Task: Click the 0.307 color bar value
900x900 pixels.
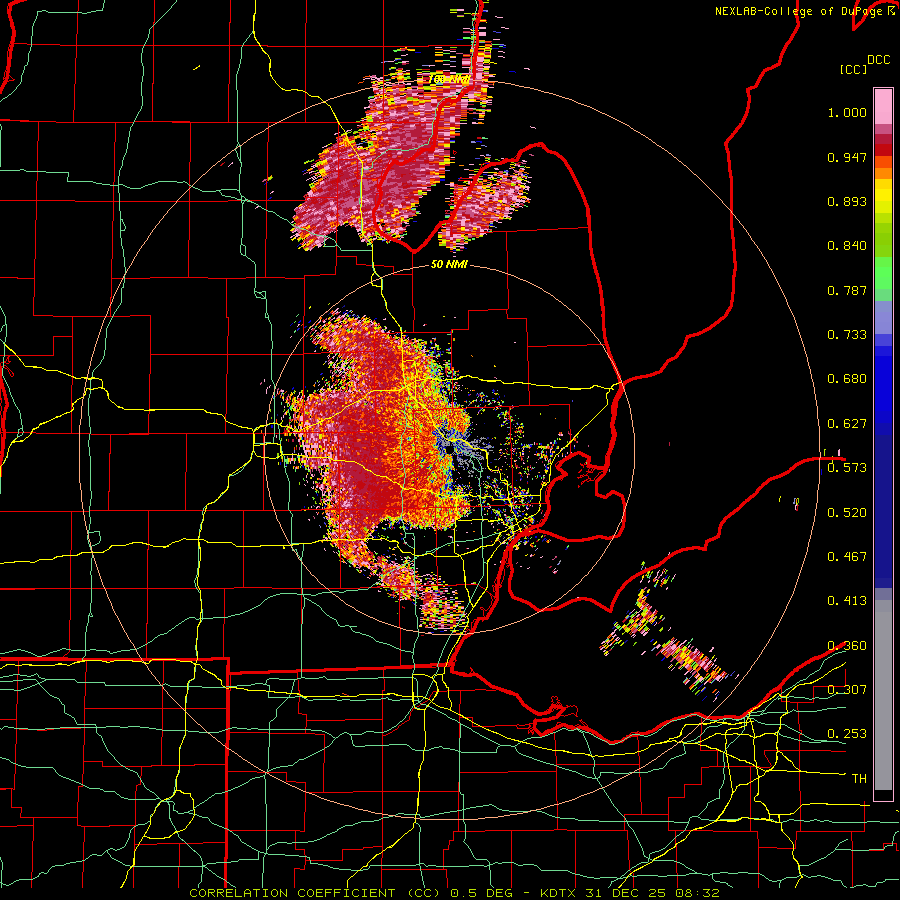Action: point(847,689)
